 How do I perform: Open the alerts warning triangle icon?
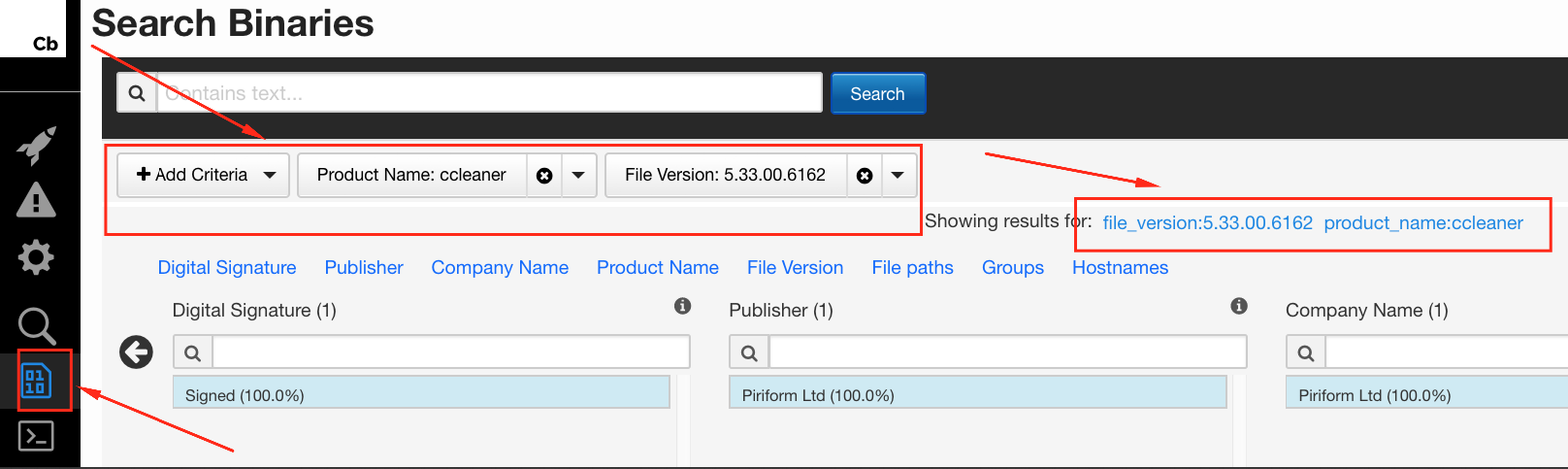(x=36, y=201)
